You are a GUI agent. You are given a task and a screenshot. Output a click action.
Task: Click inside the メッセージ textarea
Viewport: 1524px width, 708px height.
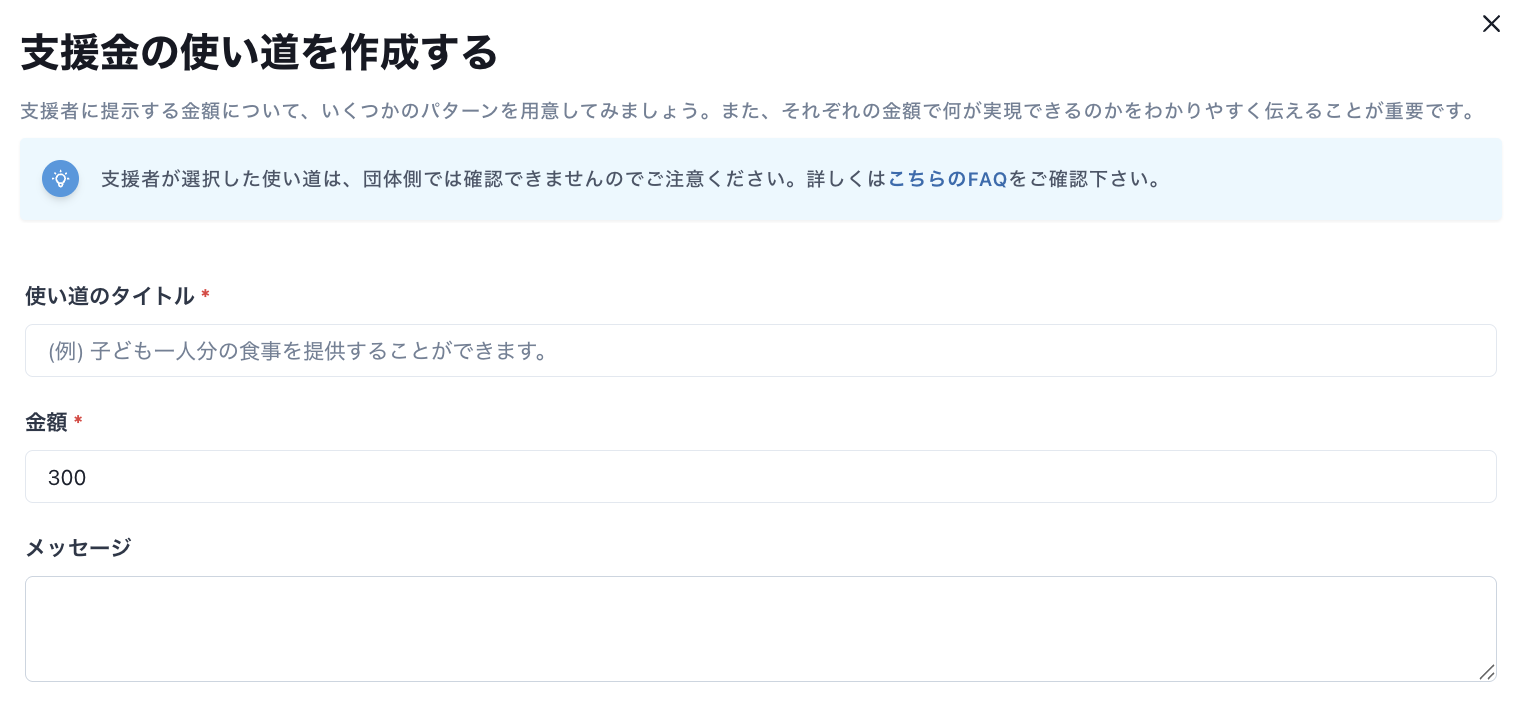point(760,628)
